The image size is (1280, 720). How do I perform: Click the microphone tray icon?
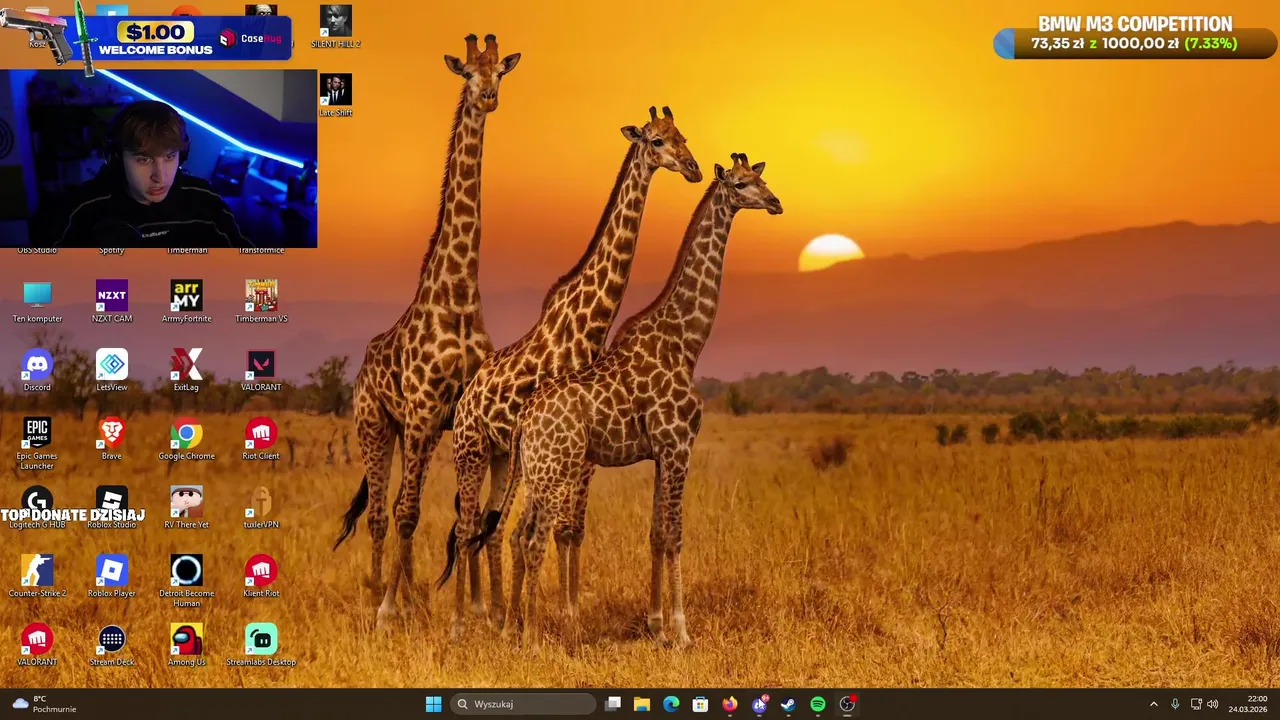point(1175,704)
